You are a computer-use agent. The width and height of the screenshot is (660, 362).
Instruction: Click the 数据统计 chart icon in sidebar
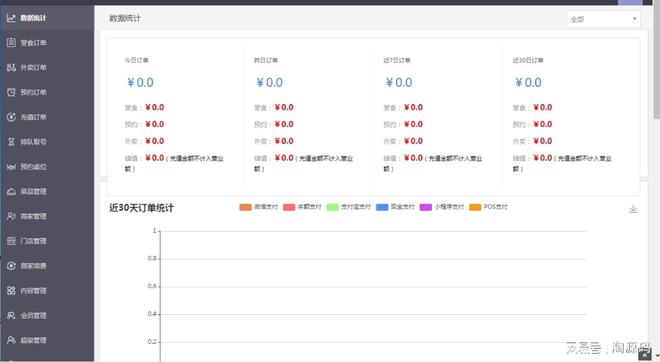coord(11,18)
